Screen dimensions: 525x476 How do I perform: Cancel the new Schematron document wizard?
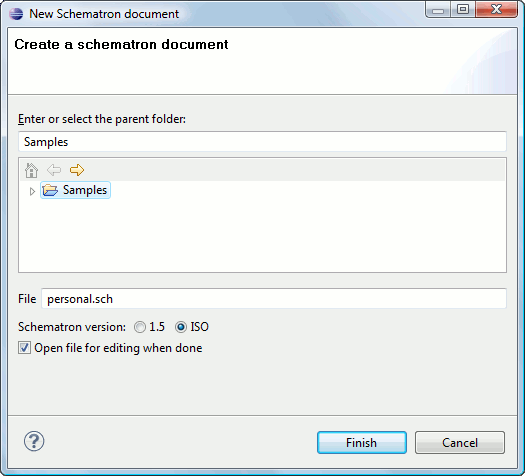tap(460, 443)
